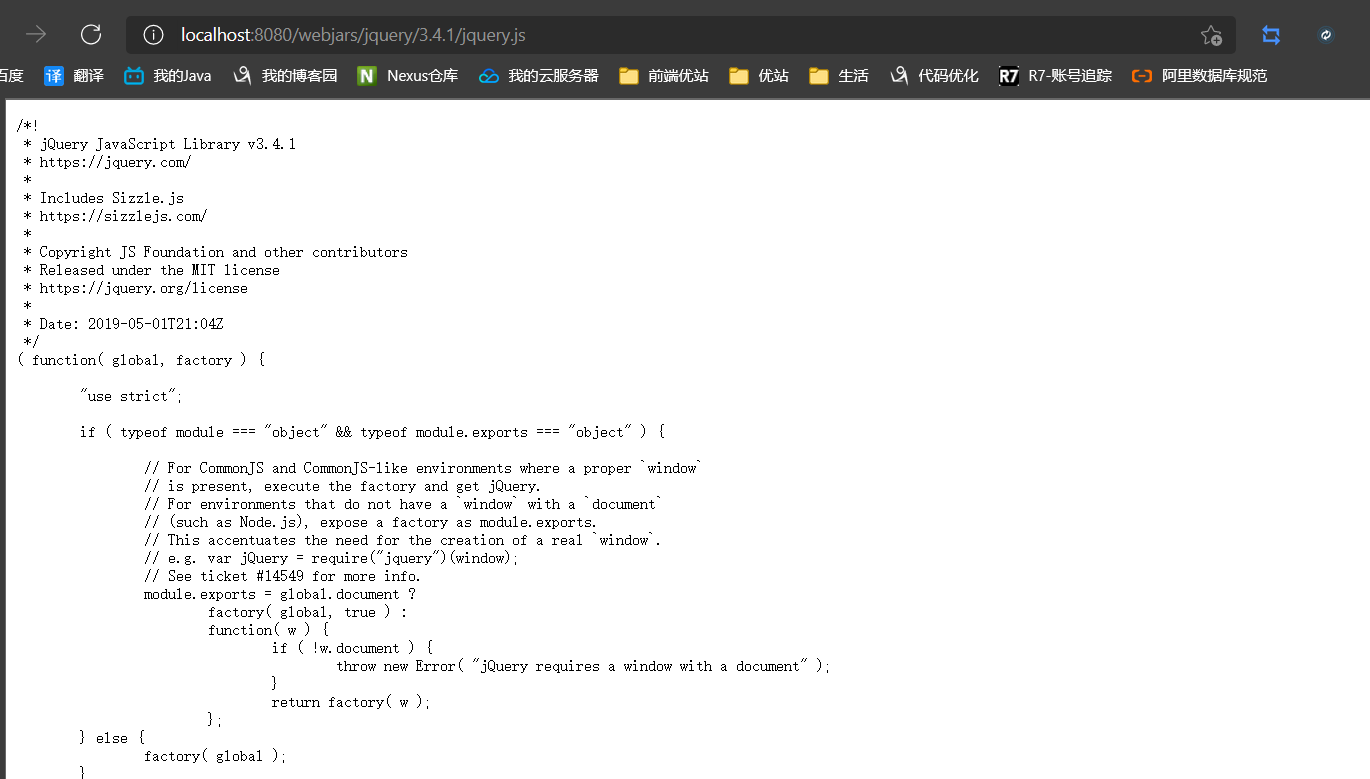
Task: Expand the 生活 bookmark folder
Action: tap(839, 75)
